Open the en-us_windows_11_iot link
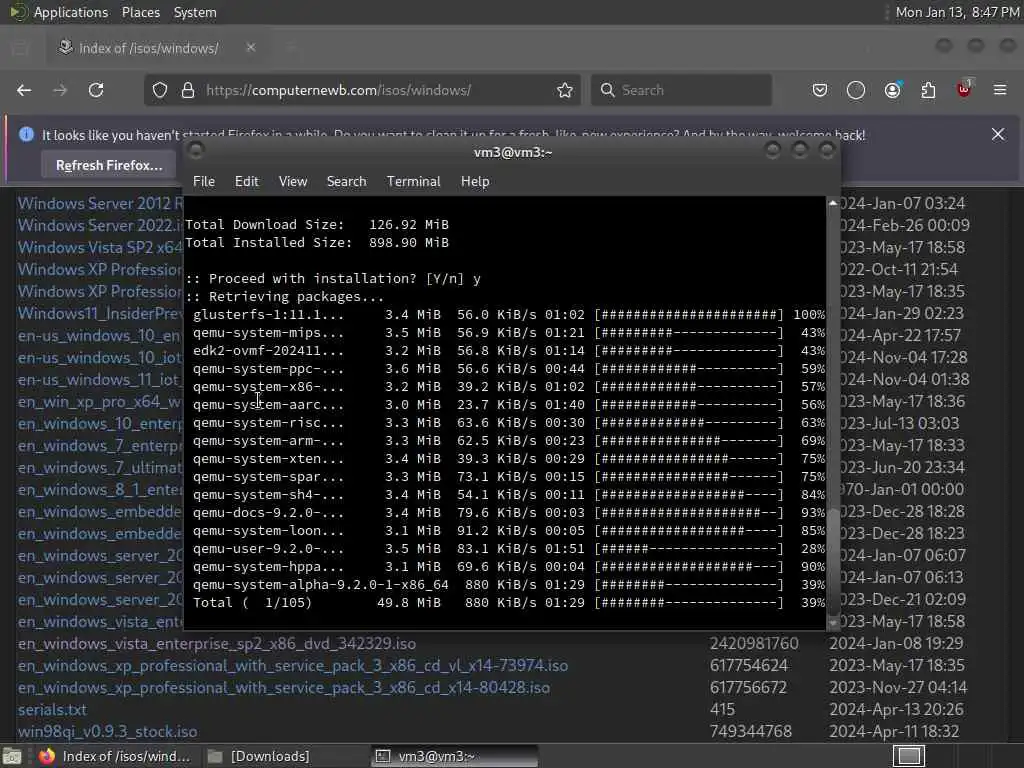 coord(100,379)
